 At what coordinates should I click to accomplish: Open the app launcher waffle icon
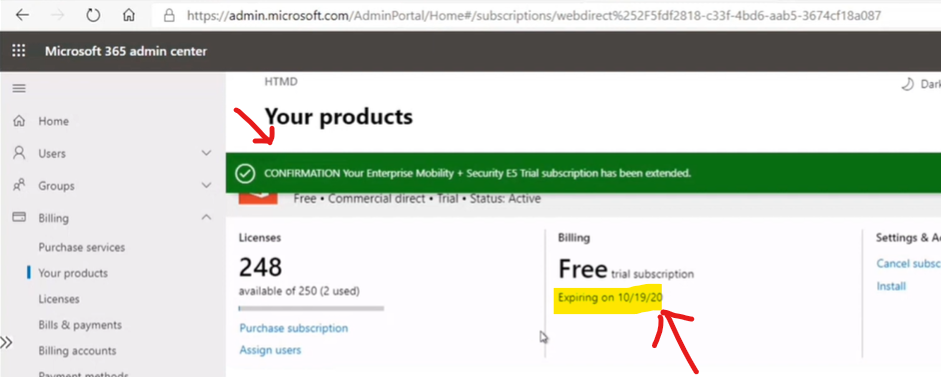point(19,51)
